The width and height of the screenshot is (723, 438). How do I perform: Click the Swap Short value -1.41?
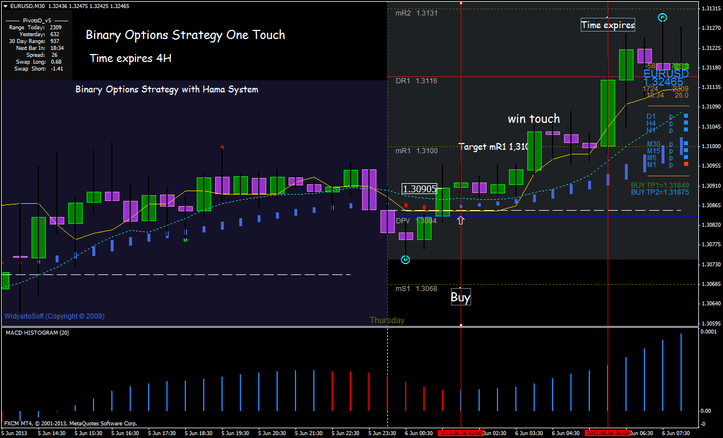tap(57, 69)
